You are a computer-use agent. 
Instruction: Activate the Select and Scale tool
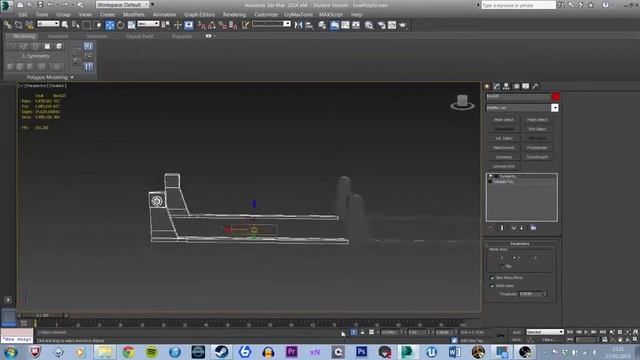(131, 25)
